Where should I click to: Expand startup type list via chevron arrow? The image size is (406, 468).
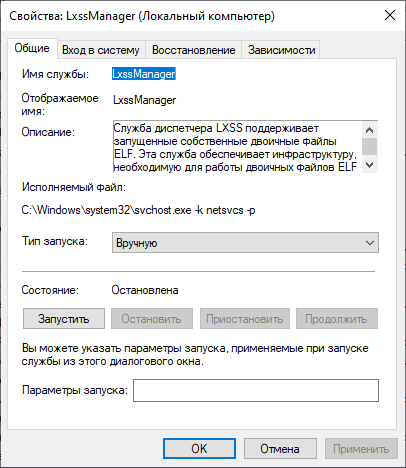point(370,243)
